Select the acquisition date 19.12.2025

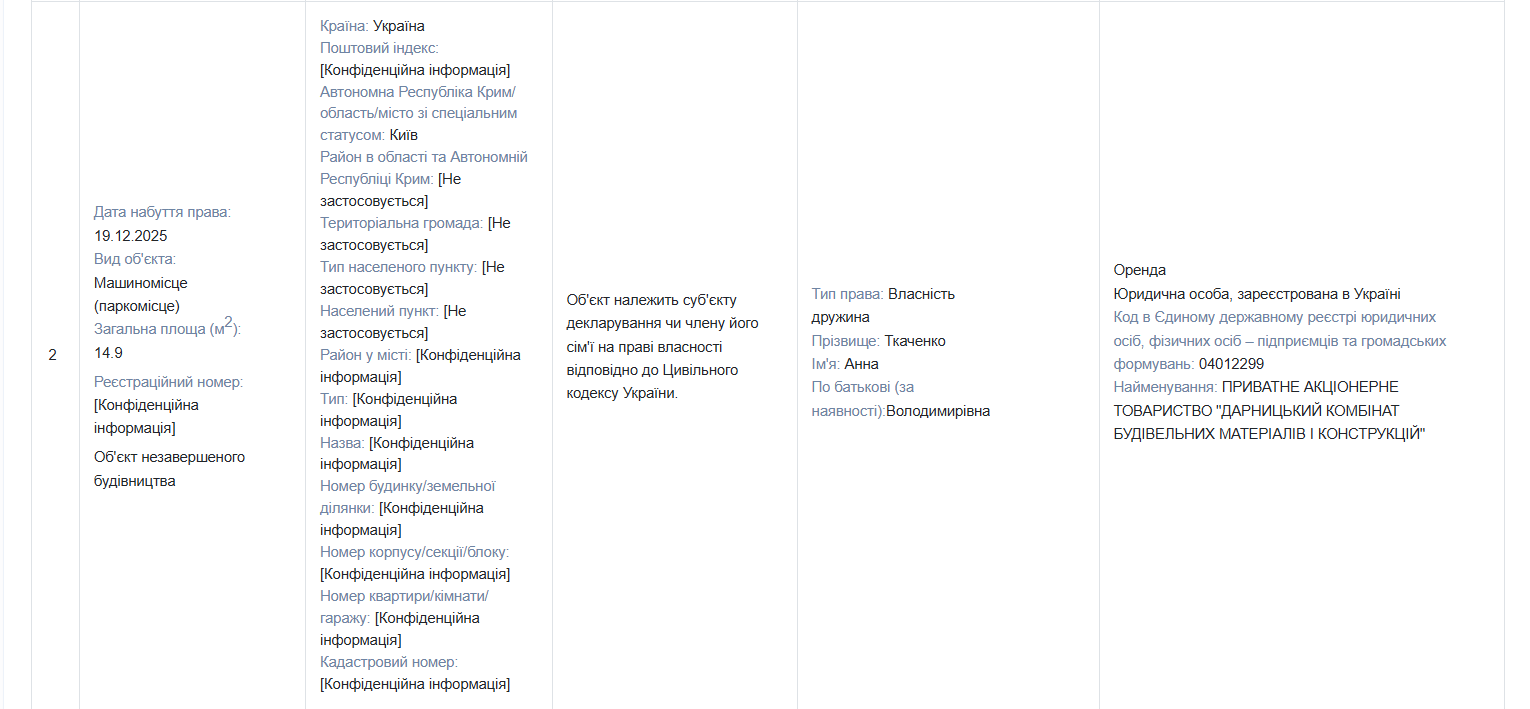(x=131, y=236)
